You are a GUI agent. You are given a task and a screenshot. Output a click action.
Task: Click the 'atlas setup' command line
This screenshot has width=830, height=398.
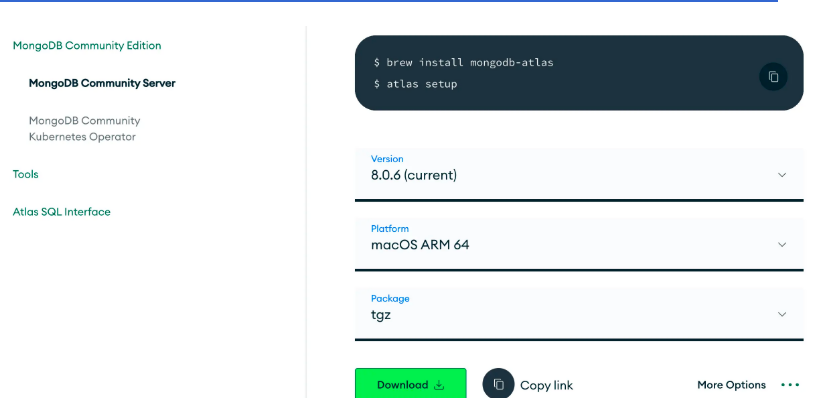click(x=416, y=84)
